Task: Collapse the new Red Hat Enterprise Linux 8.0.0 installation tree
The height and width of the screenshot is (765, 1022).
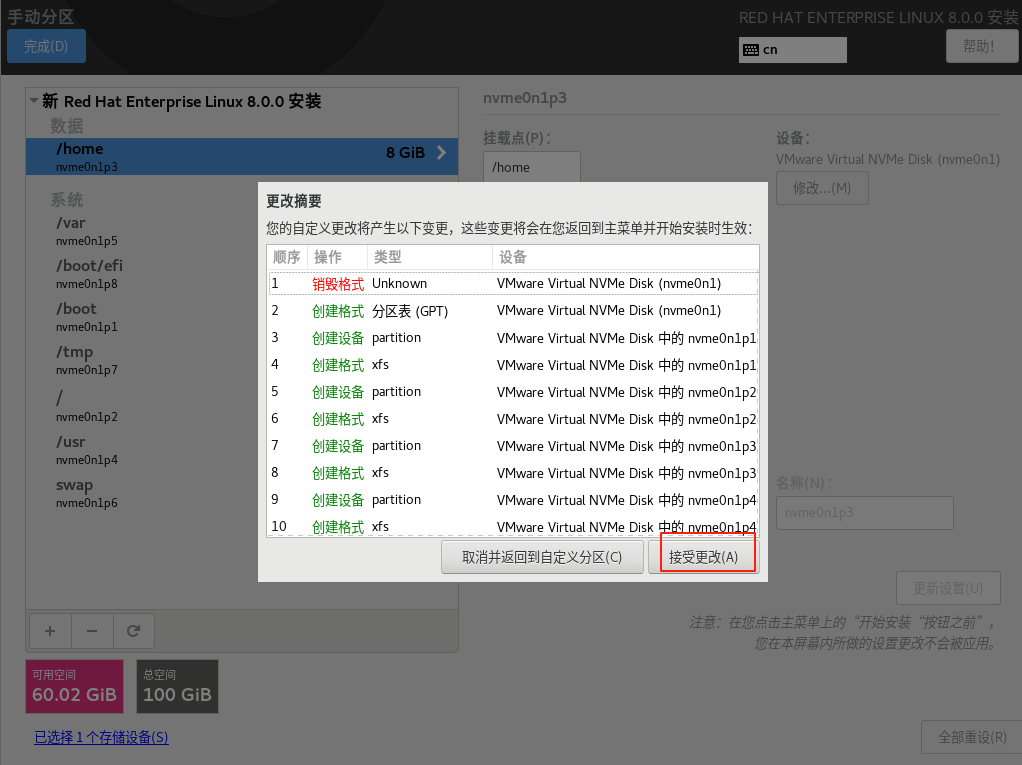Action: pos(34,101)
